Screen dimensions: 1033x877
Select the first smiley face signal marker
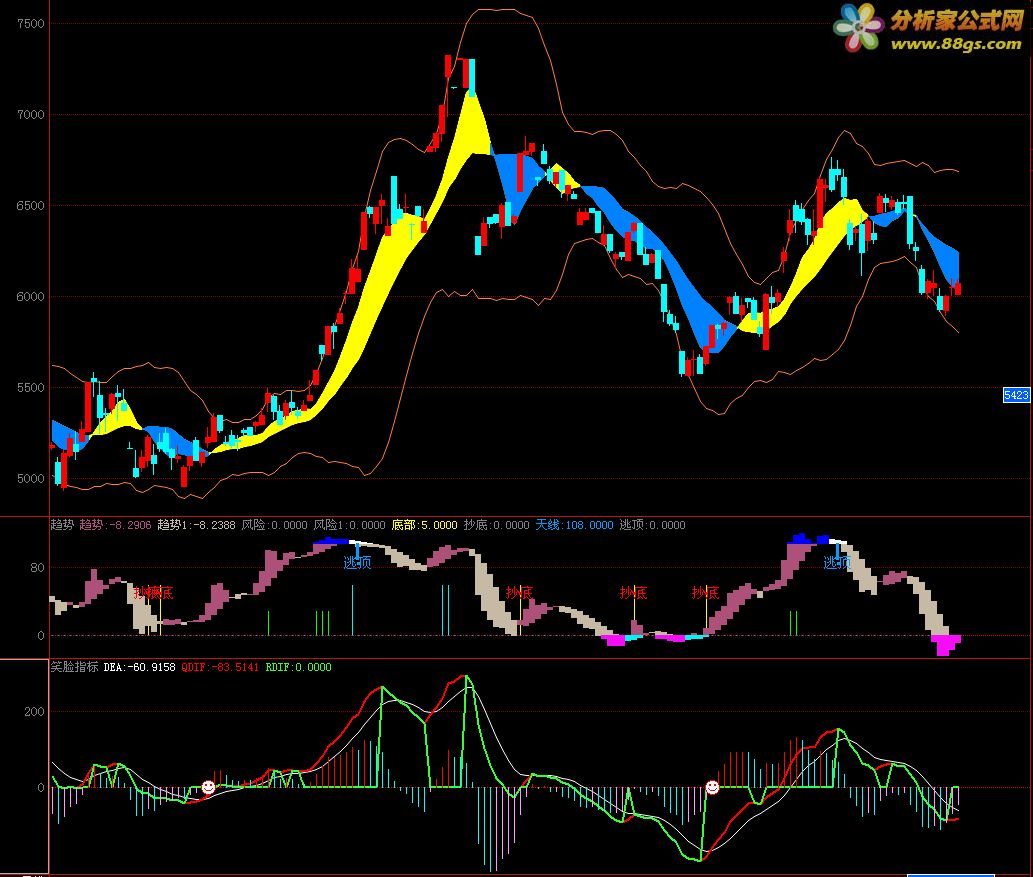(208, 787)
